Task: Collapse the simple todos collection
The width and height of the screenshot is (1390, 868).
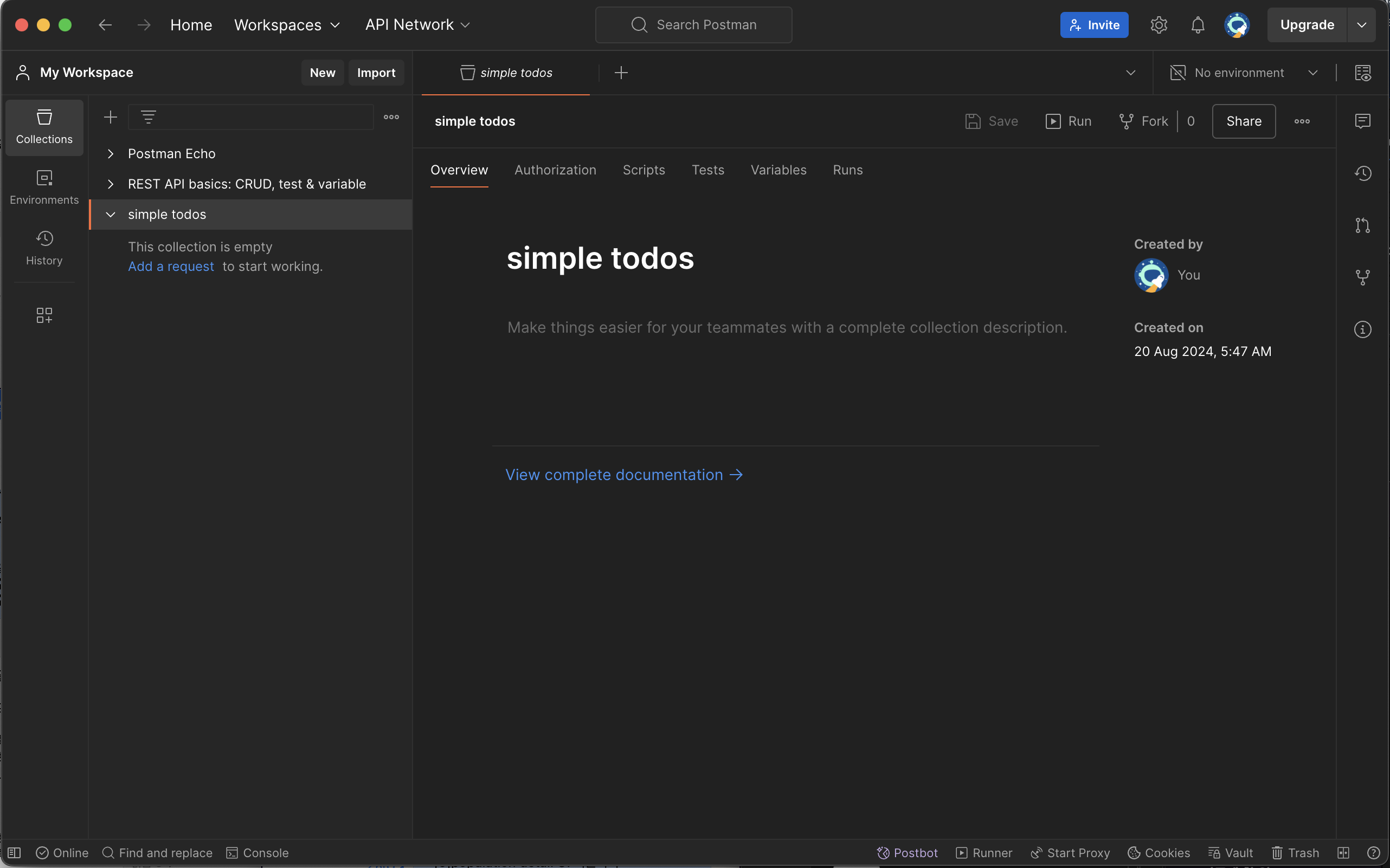Action: click(x=111, y=214)
